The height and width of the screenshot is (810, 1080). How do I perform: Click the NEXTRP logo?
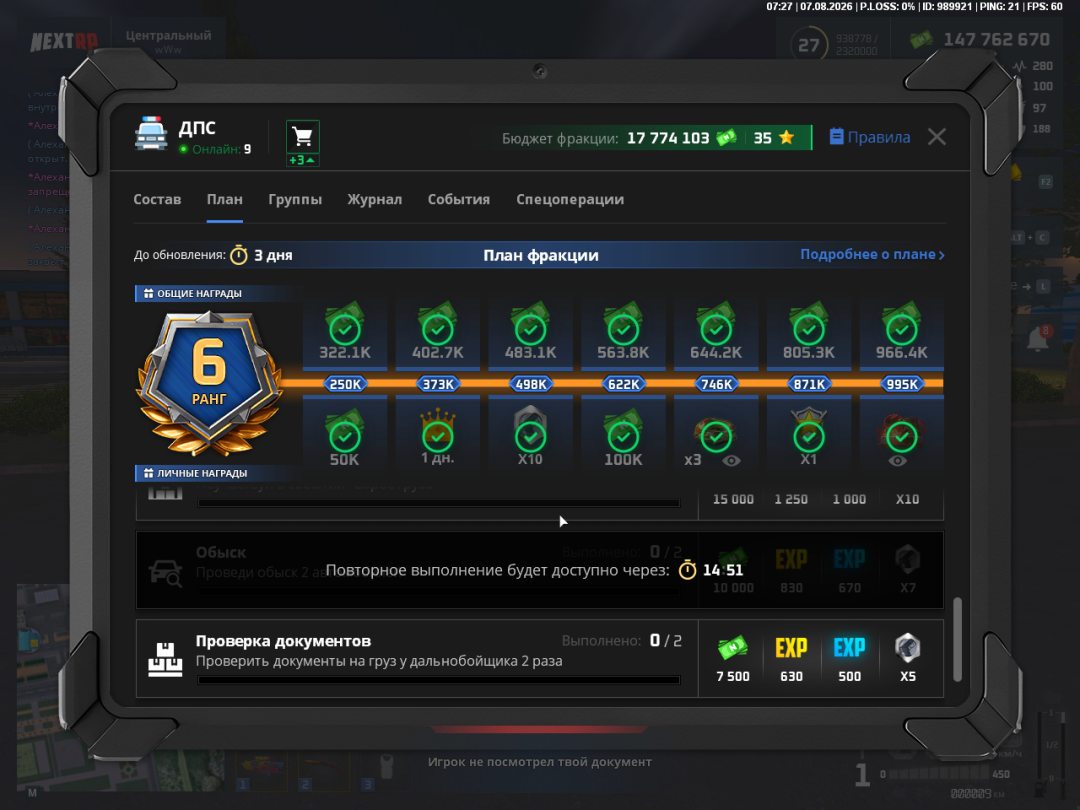[63, 42]
